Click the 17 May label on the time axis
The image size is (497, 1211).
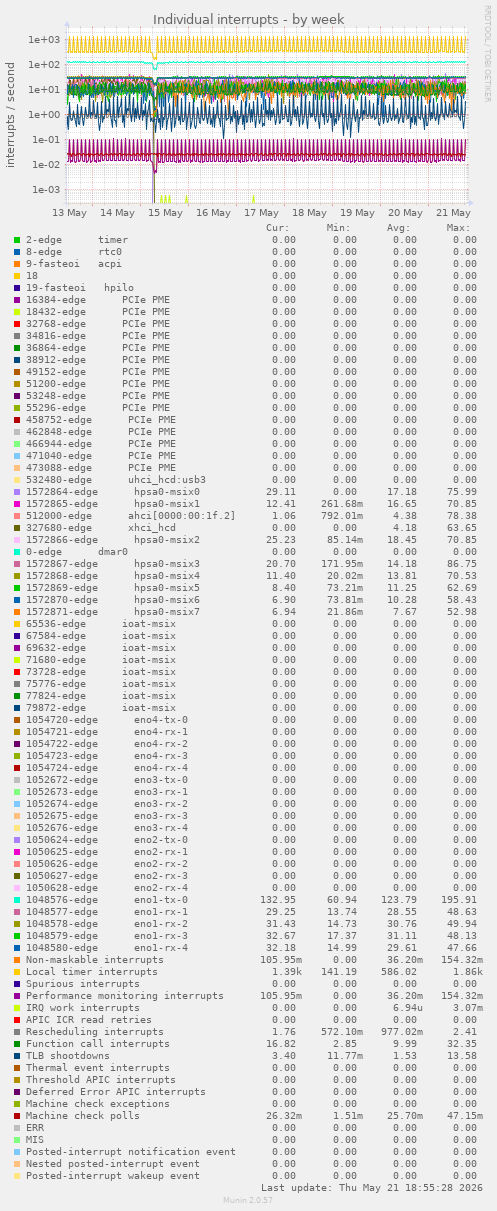tap(262, 213)
